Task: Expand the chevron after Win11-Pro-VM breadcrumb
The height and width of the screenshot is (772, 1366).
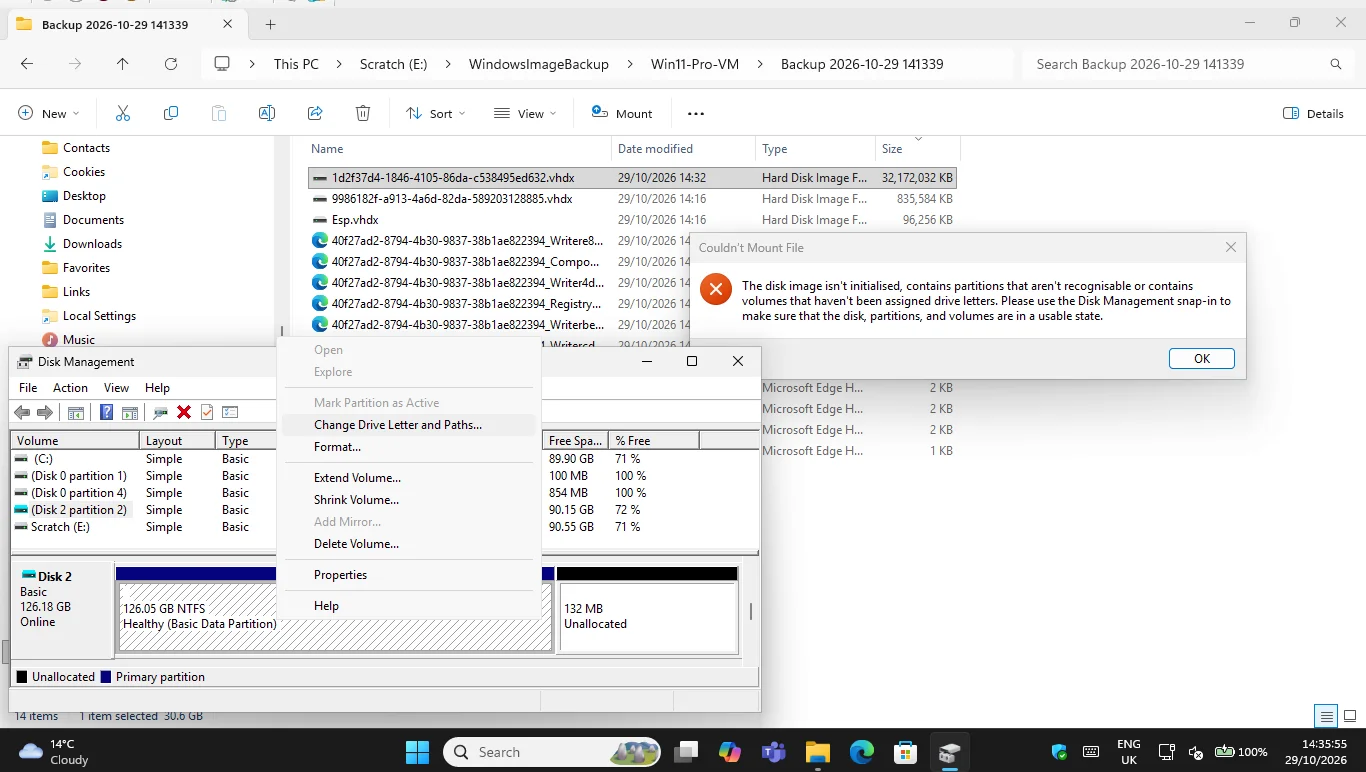Action: click(x=760, y=64)
